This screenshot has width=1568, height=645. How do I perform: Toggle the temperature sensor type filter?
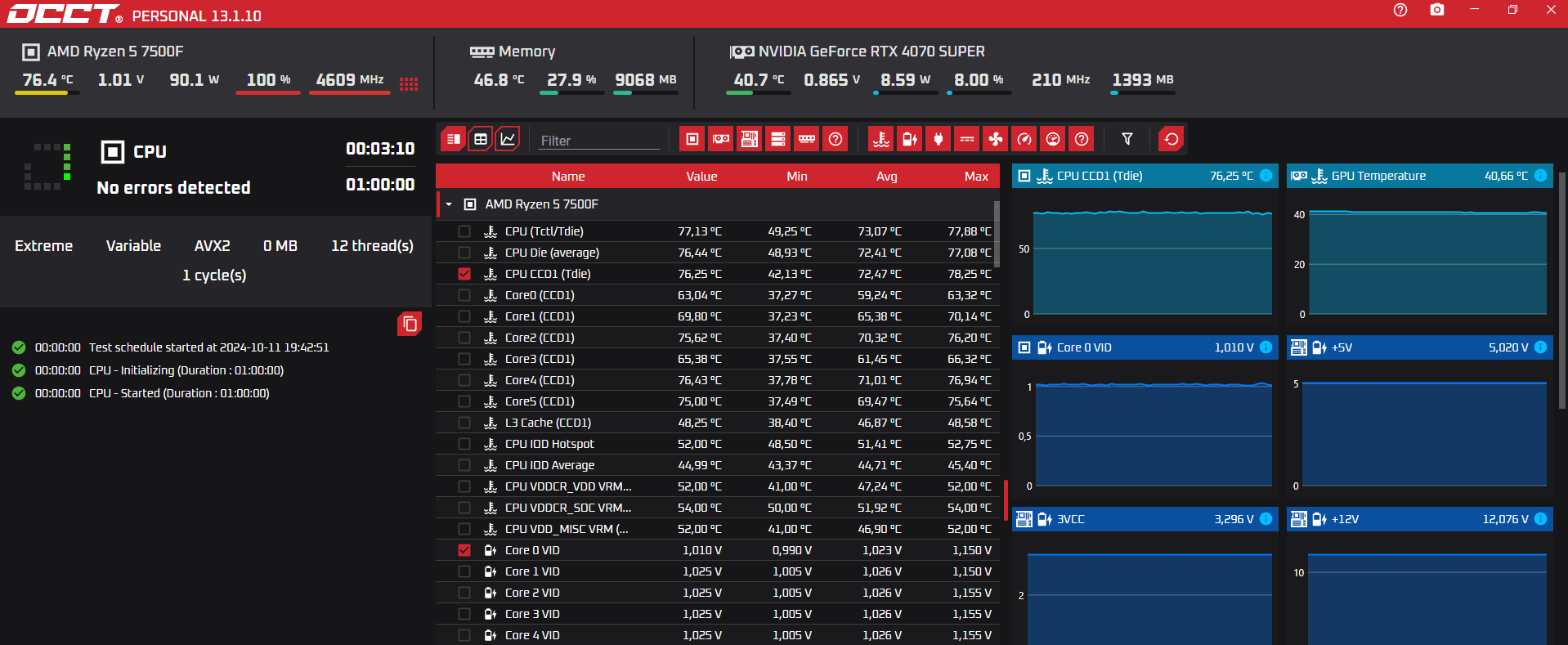pyautogui.click(x=881, y=139)
